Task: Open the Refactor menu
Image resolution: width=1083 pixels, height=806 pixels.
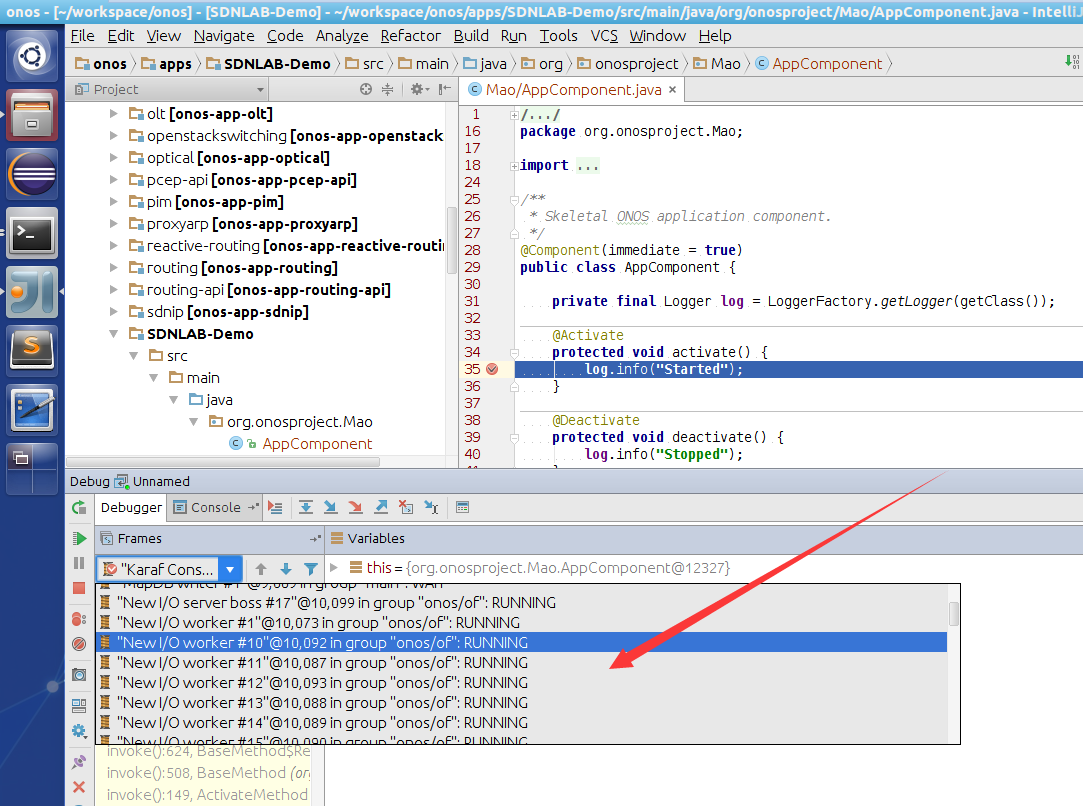Action: [x=410, y=35]
